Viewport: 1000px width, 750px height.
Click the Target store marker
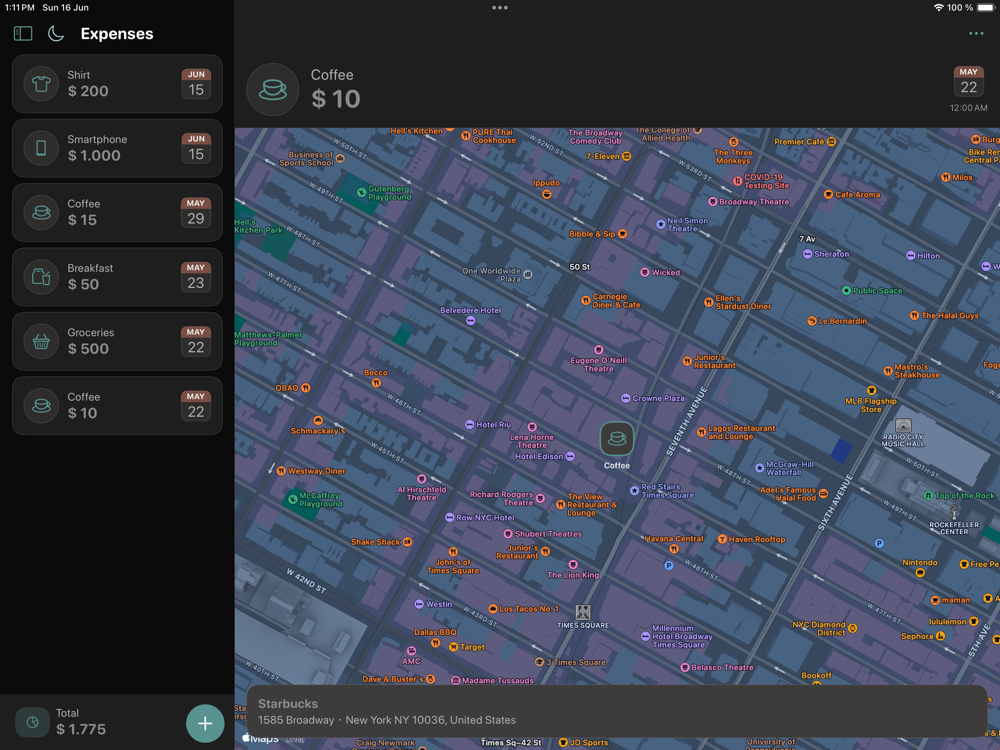(453, 647)
